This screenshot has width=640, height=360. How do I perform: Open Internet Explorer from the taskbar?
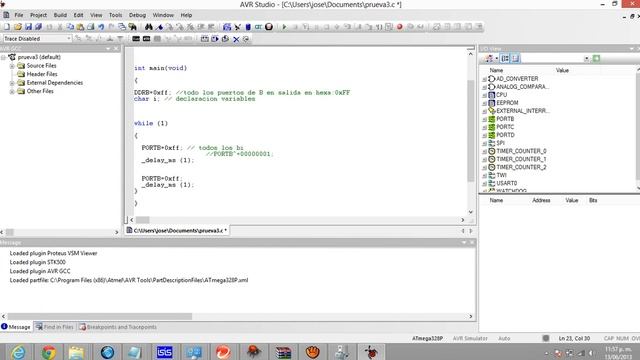(18, 352)
